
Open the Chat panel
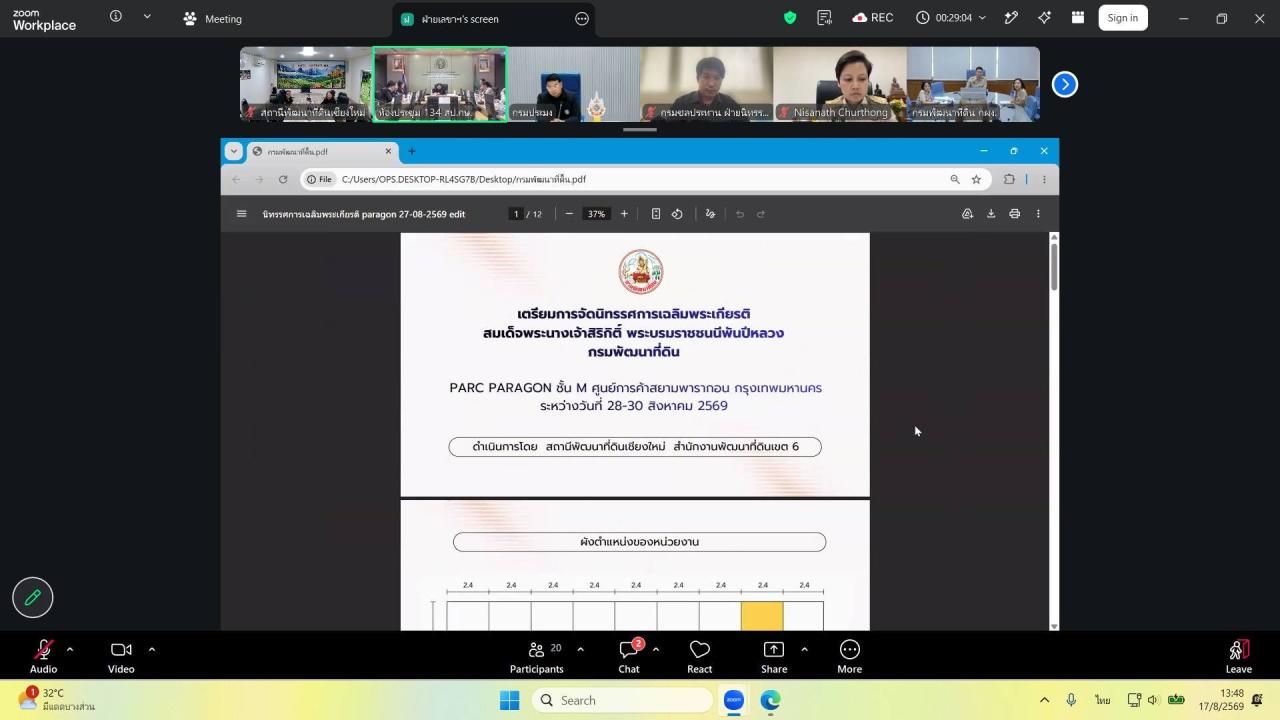pos(629,656)
